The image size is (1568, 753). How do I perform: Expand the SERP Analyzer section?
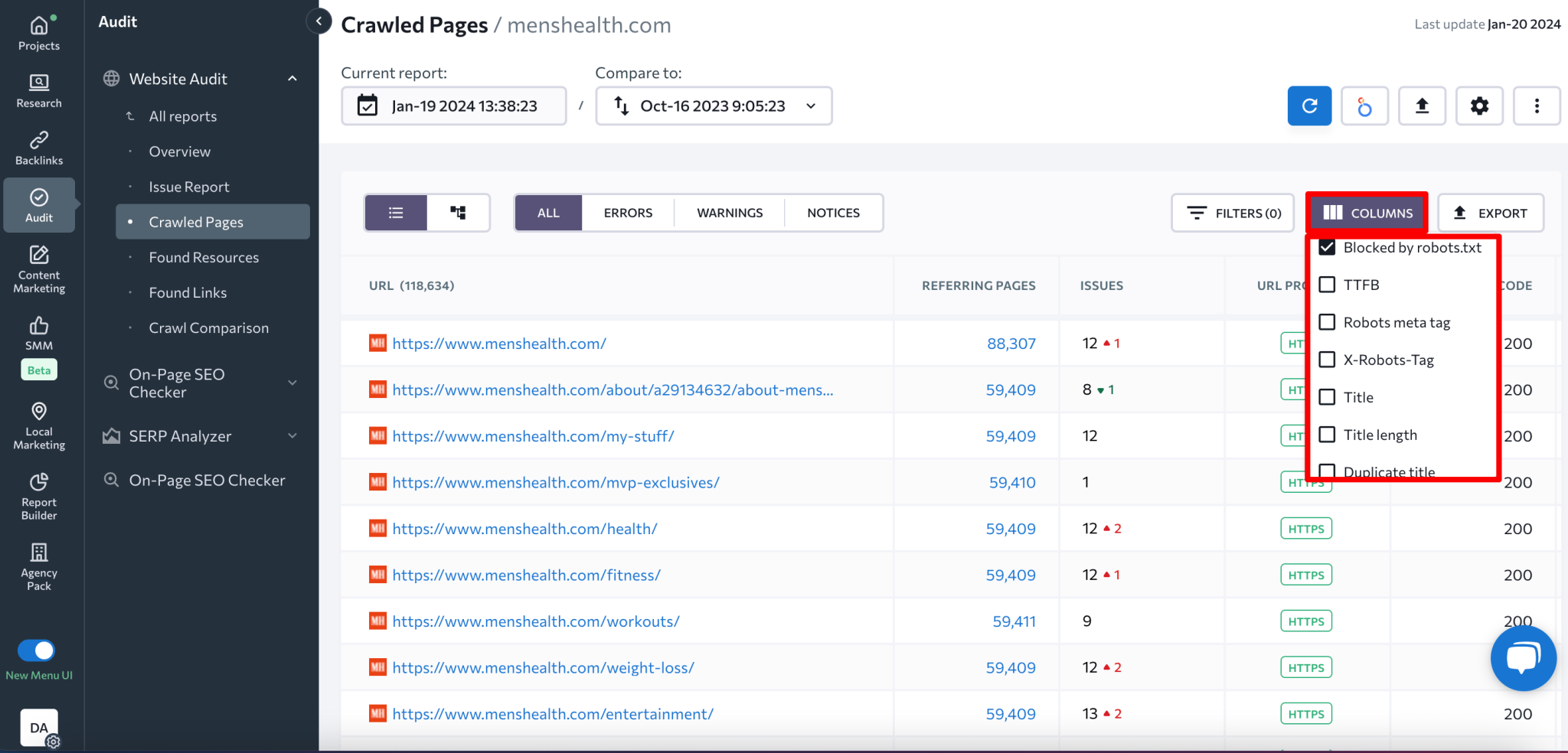pos(292,435)
